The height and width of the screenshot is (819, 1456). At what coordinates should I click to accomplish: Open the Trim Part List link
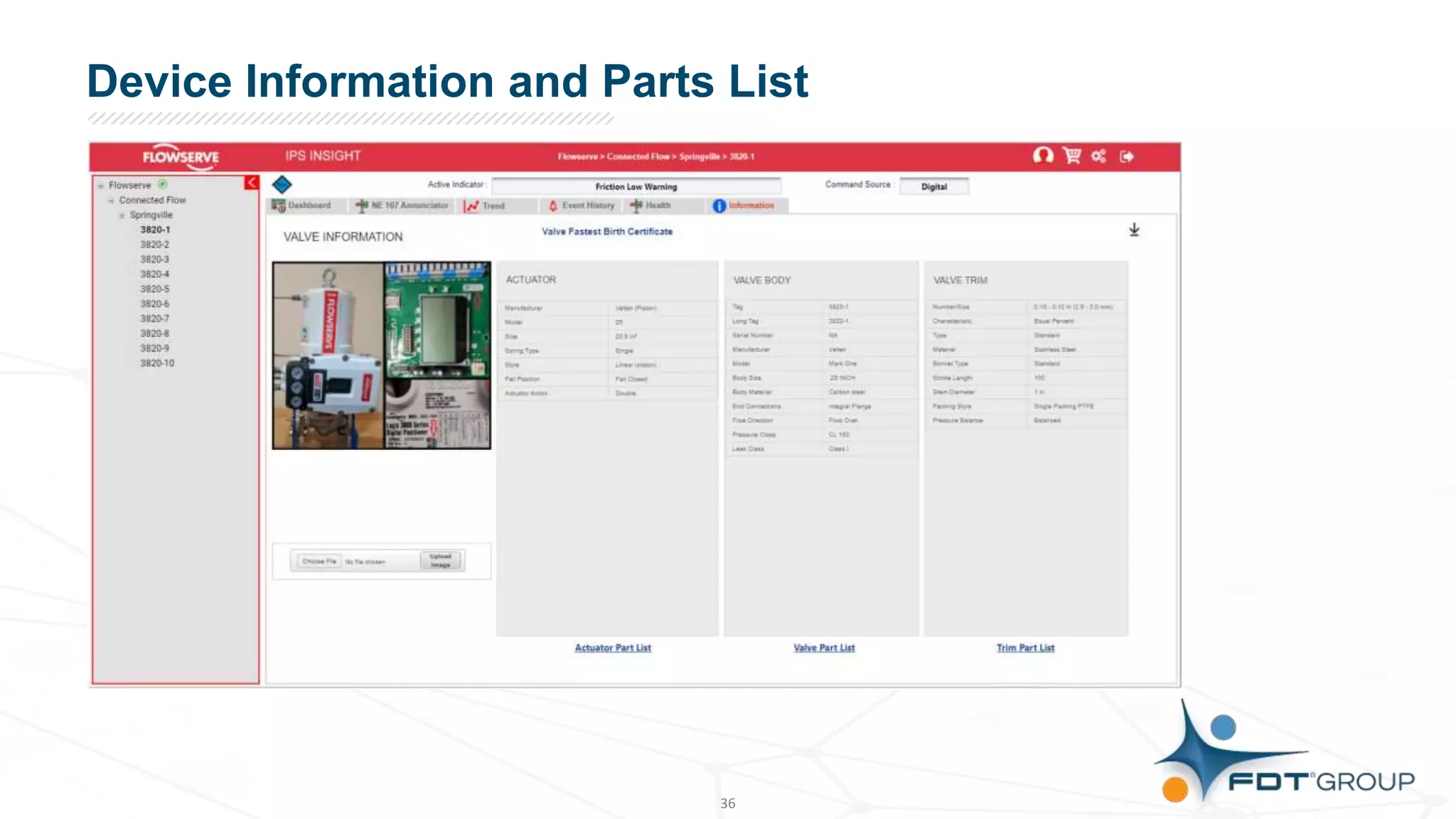pos(1025,648)
